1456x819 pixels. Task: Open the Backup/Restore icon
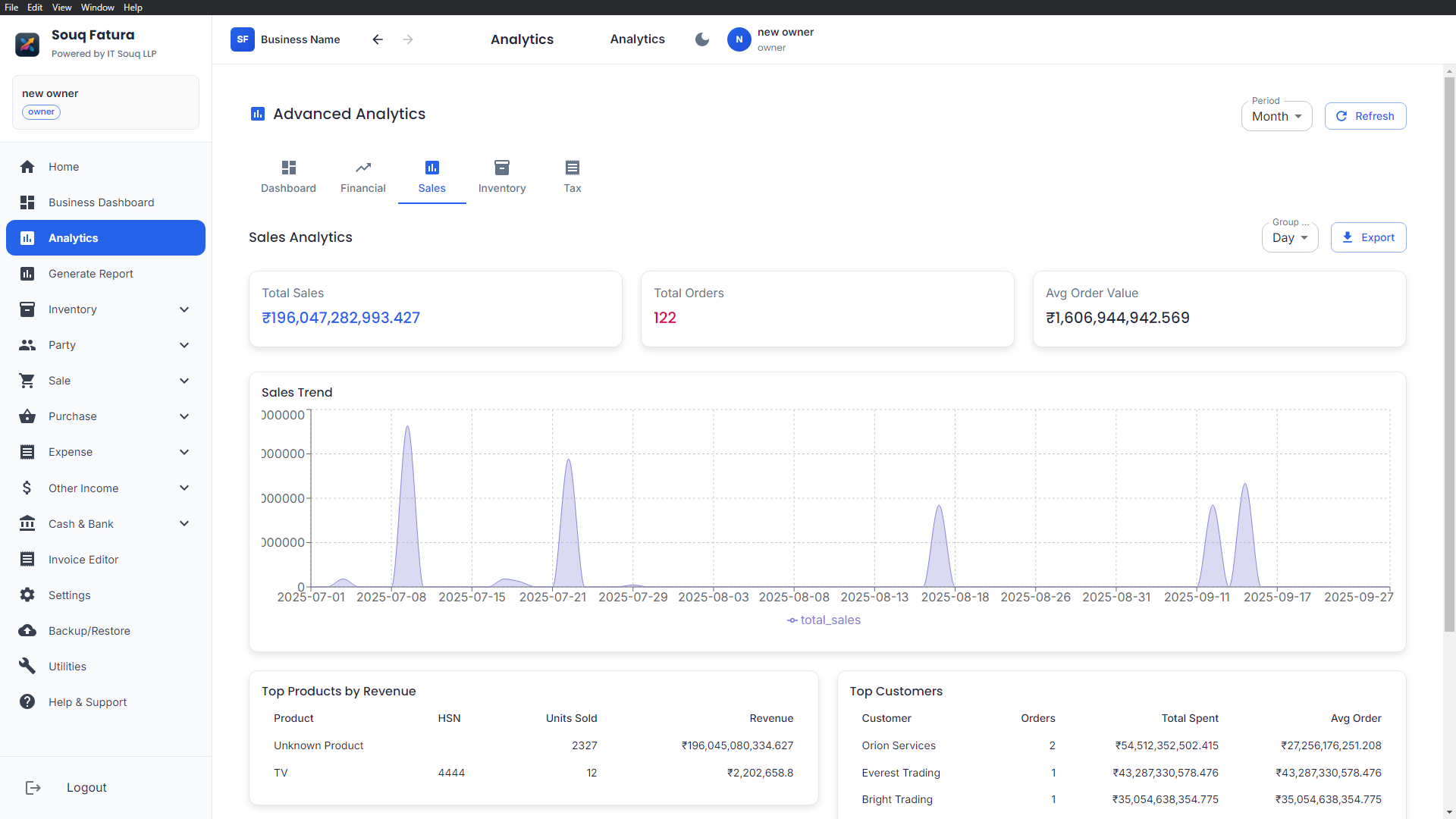coord(27,630)
